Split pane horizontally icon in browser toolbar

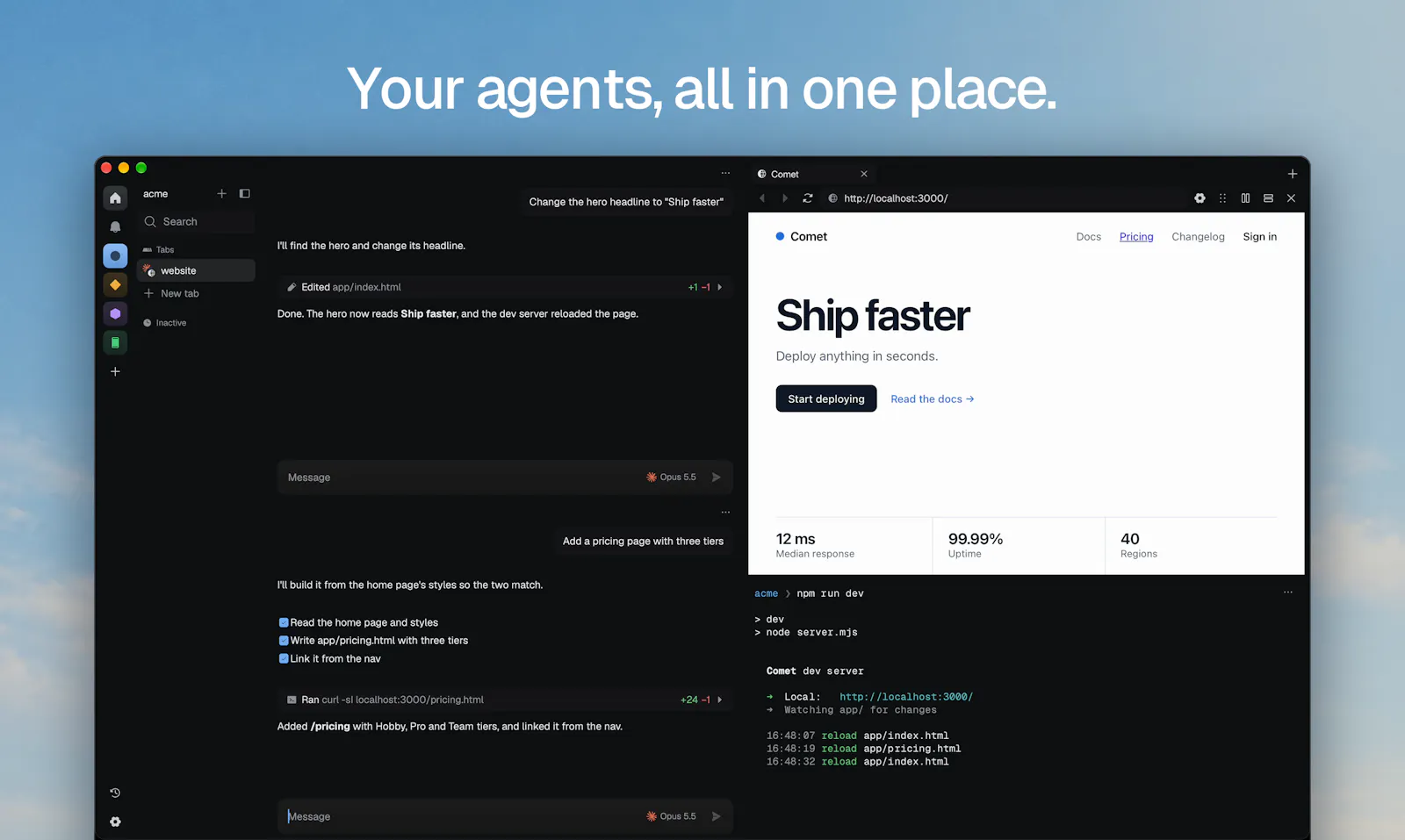click(x=1268, y=198)
